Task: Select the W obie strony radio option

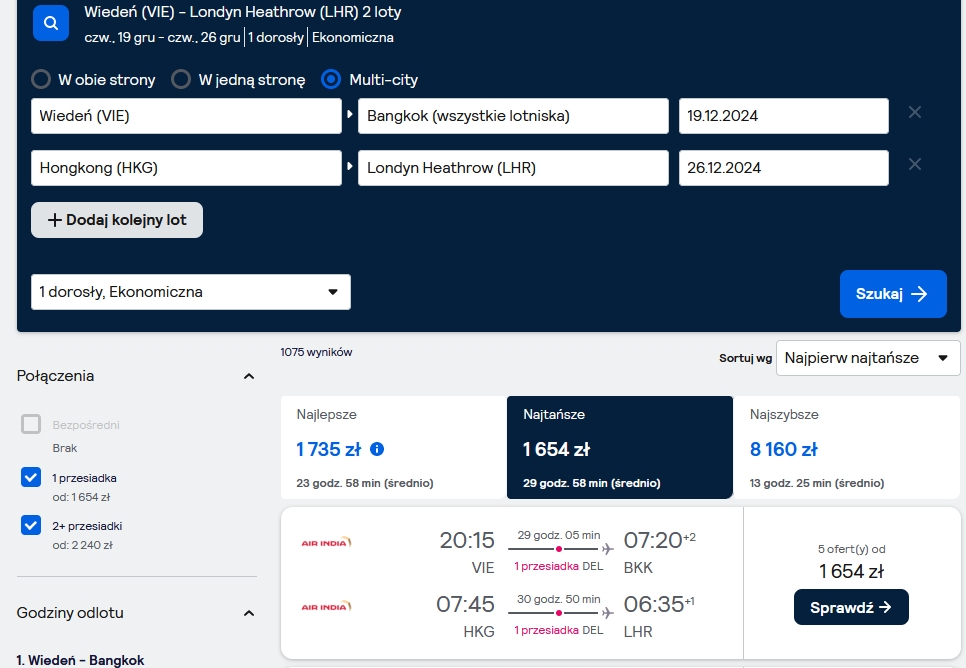Action: coord(41,79)
